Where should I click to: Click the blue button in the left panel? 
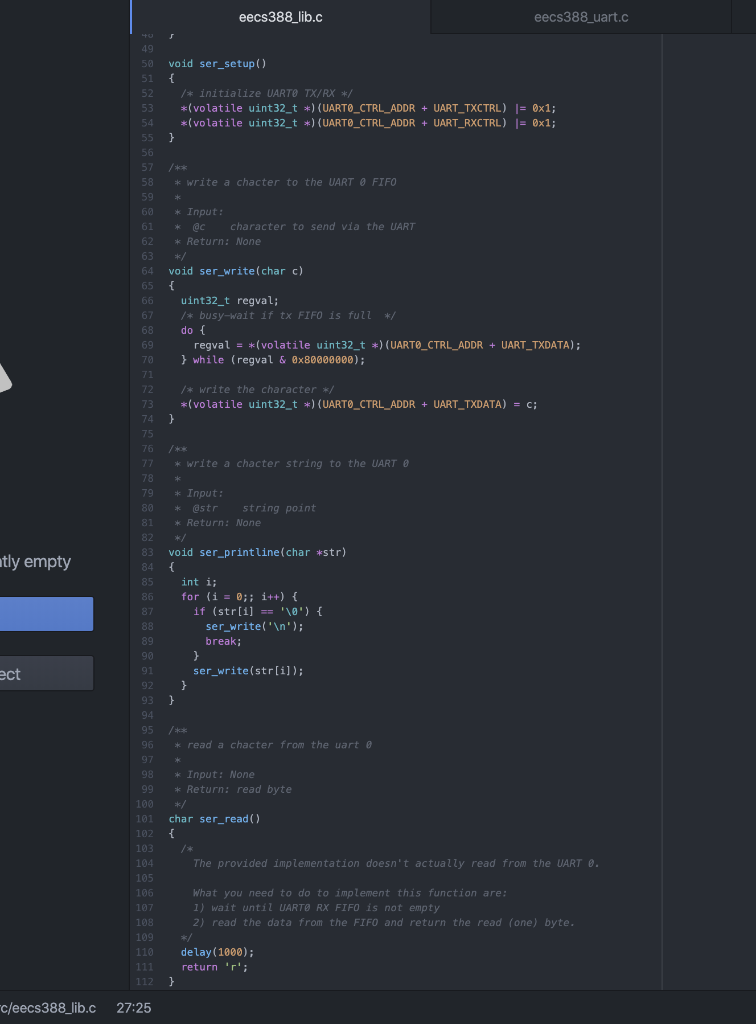pos(46,614)
